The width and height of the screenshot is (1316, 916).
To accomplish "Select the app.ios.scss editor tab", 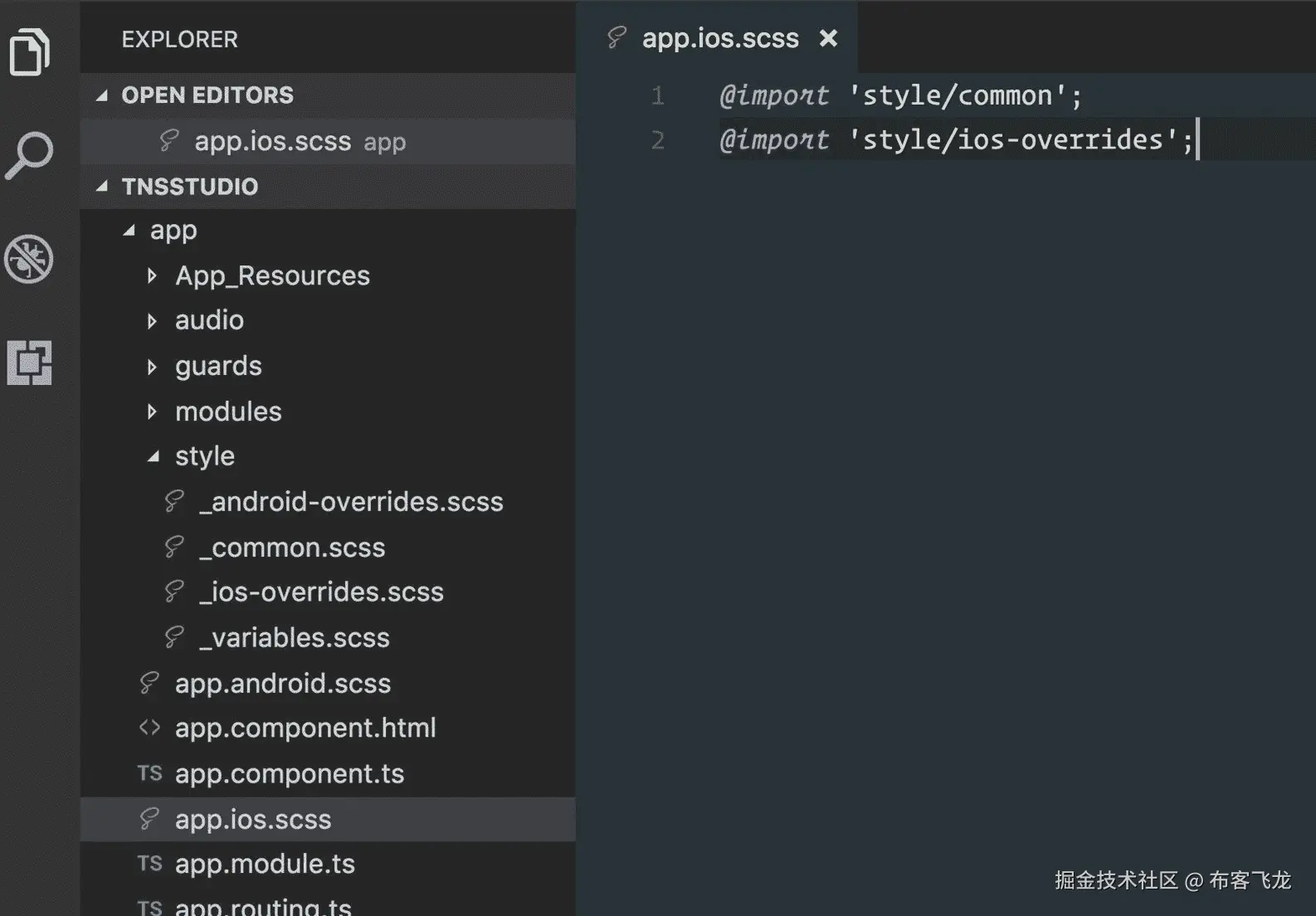I will click(719, 38).
